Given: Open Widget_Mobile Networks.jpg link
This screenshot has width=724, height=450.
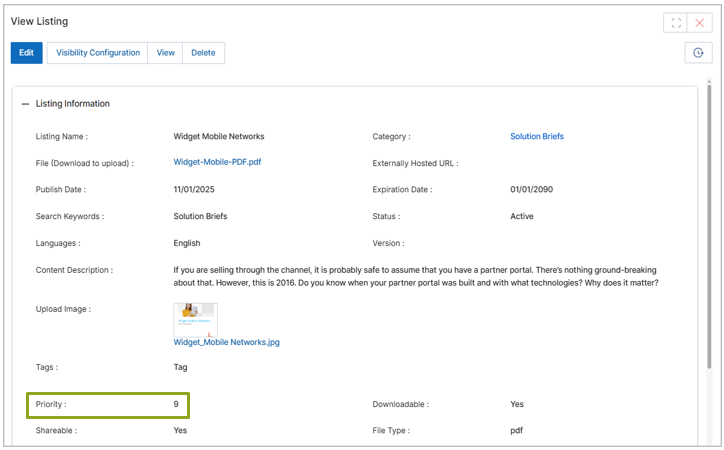Looking at the screenshot, I should coord(226,342).
